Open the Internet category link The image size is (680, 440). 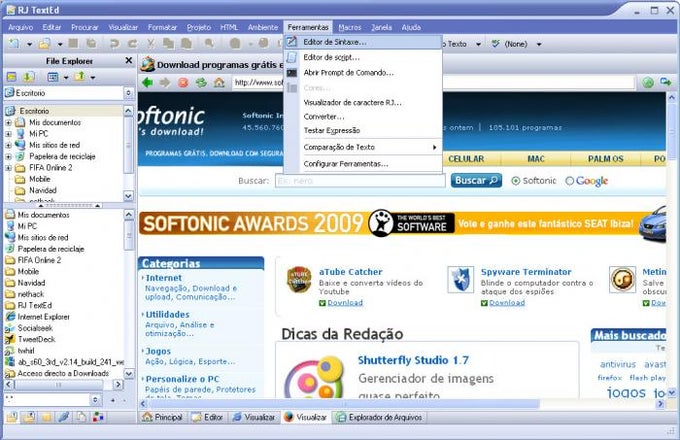[163, 278]
